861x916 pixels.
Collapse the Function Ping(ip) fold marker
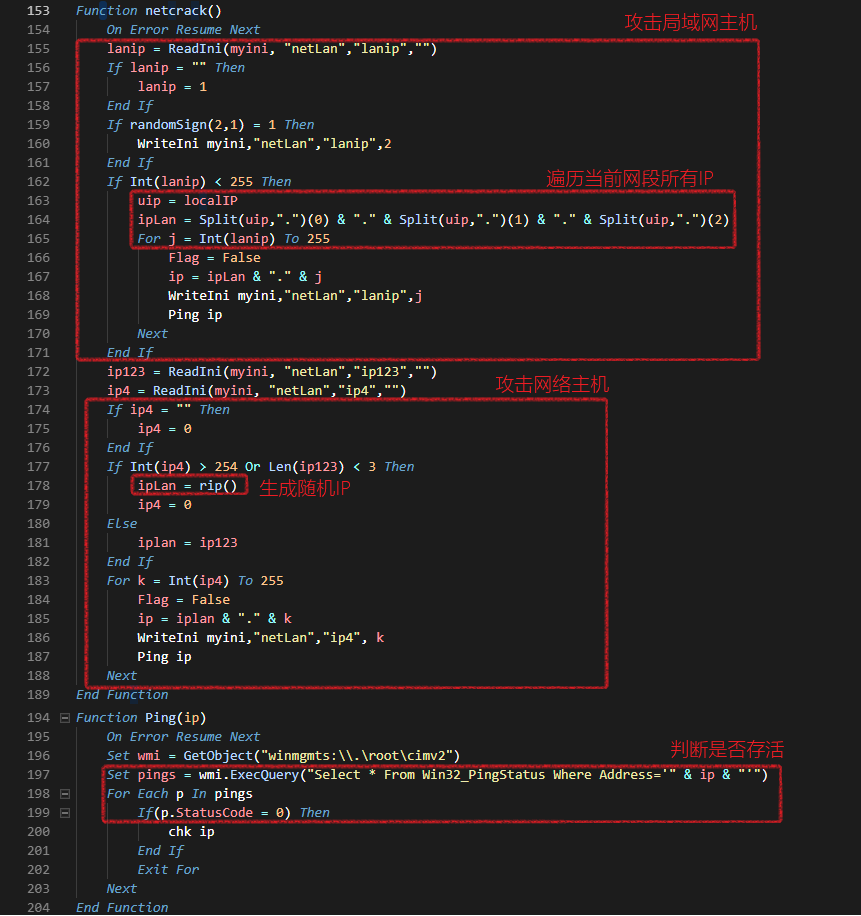tap(65, 718)
